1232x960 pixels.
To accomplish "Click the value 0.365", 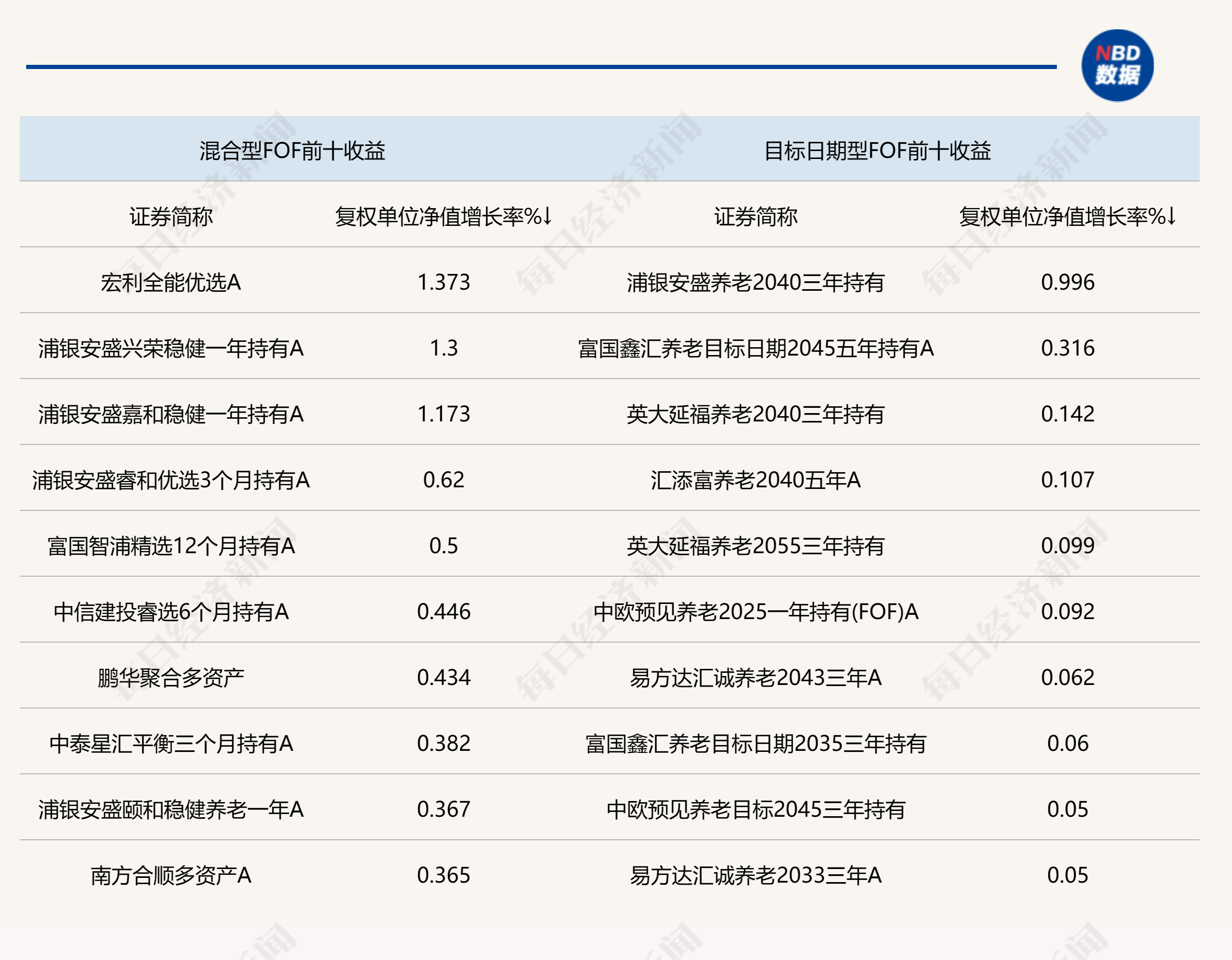I will click(443, 875).
